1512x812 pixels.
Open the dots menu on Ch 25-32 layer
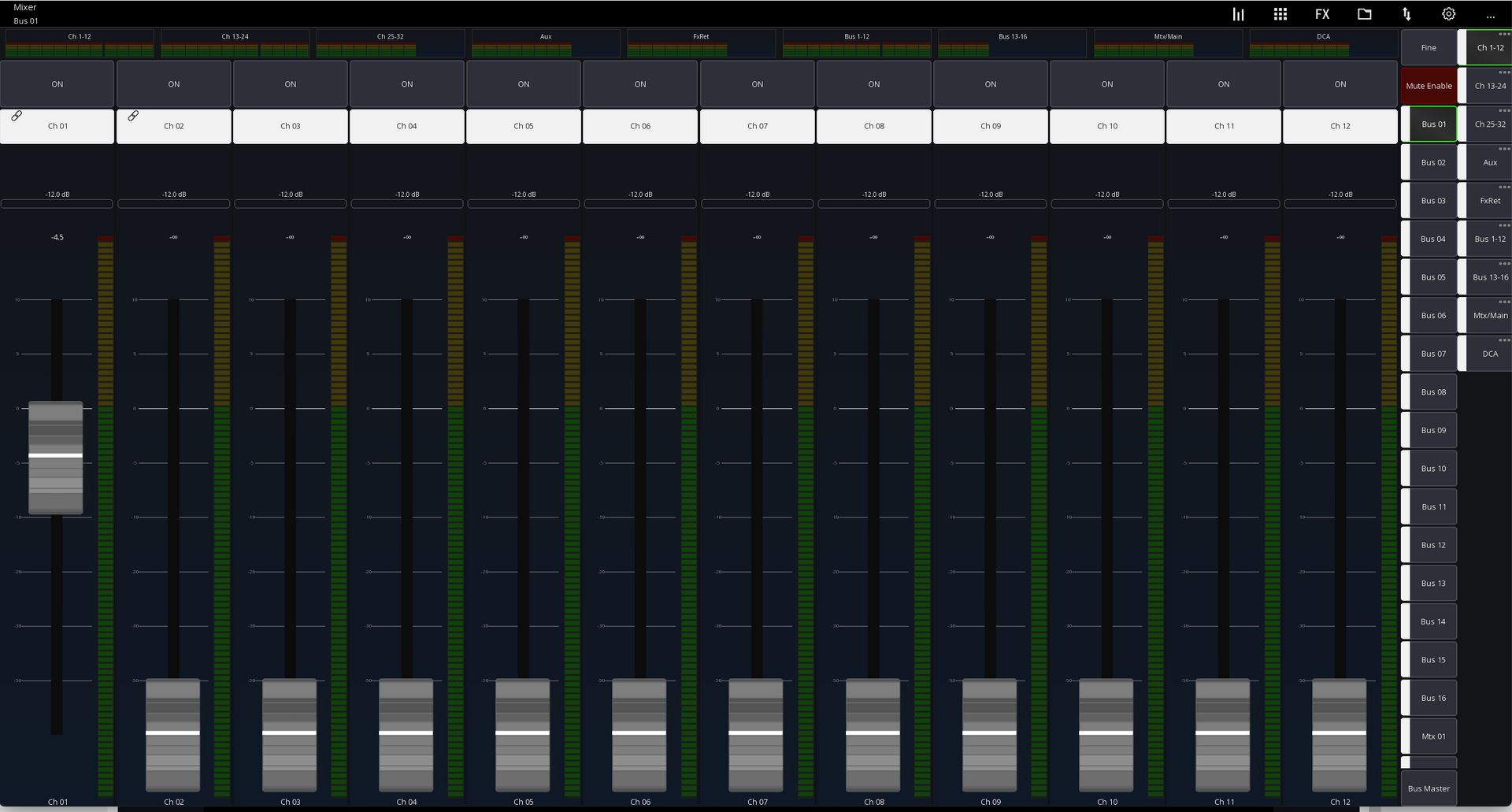click(x=1504, y=110)
